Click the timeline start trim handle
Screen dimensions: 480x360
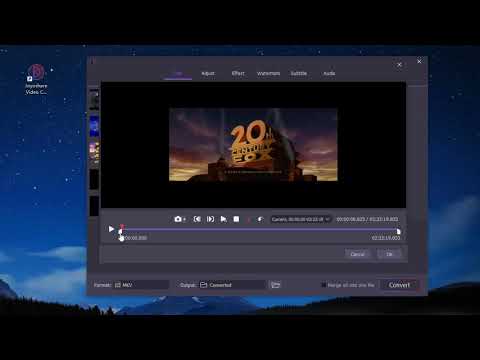(120, 231)
